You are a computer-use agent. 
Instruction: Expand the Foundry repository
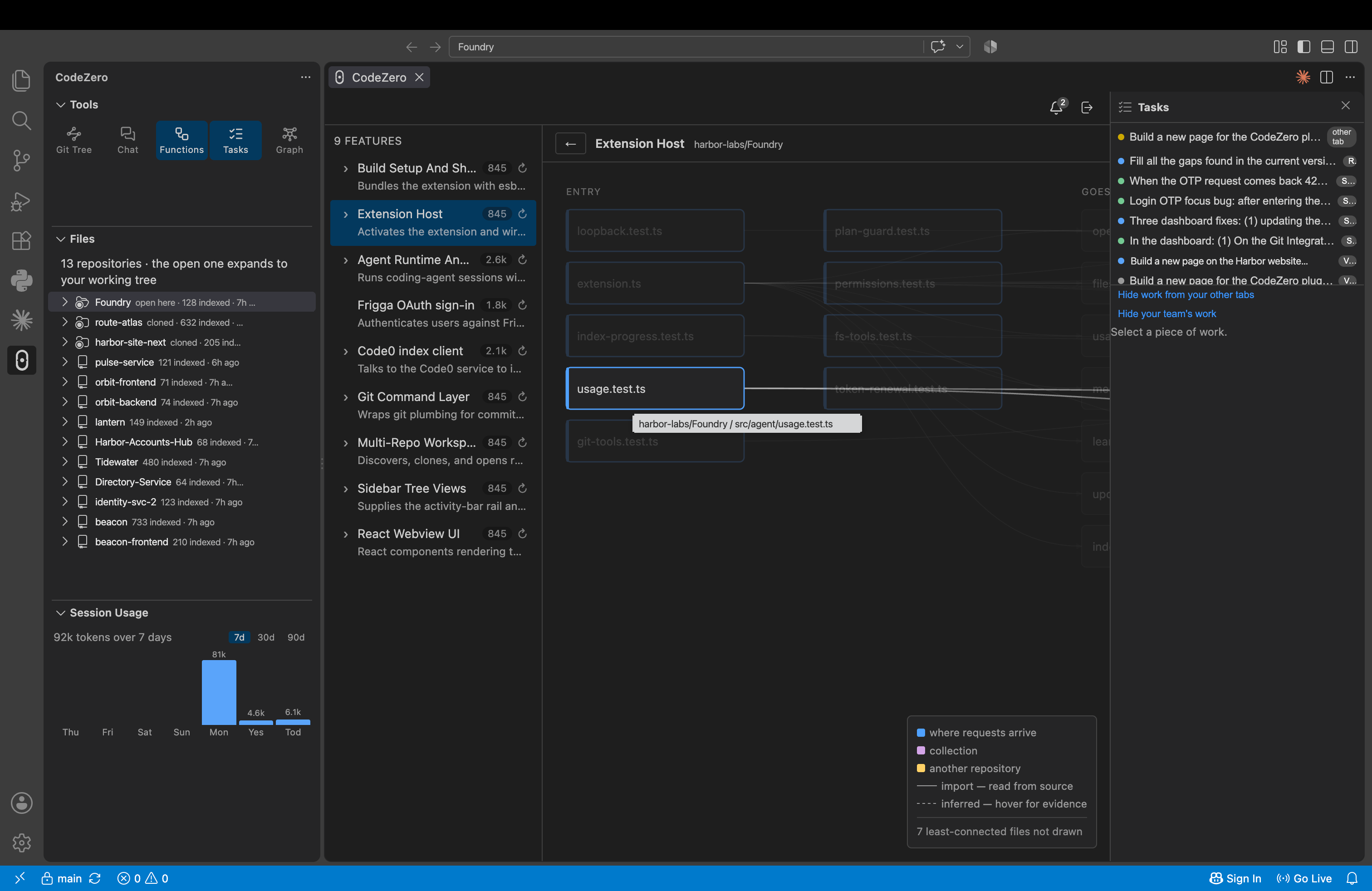pos(64,302)
